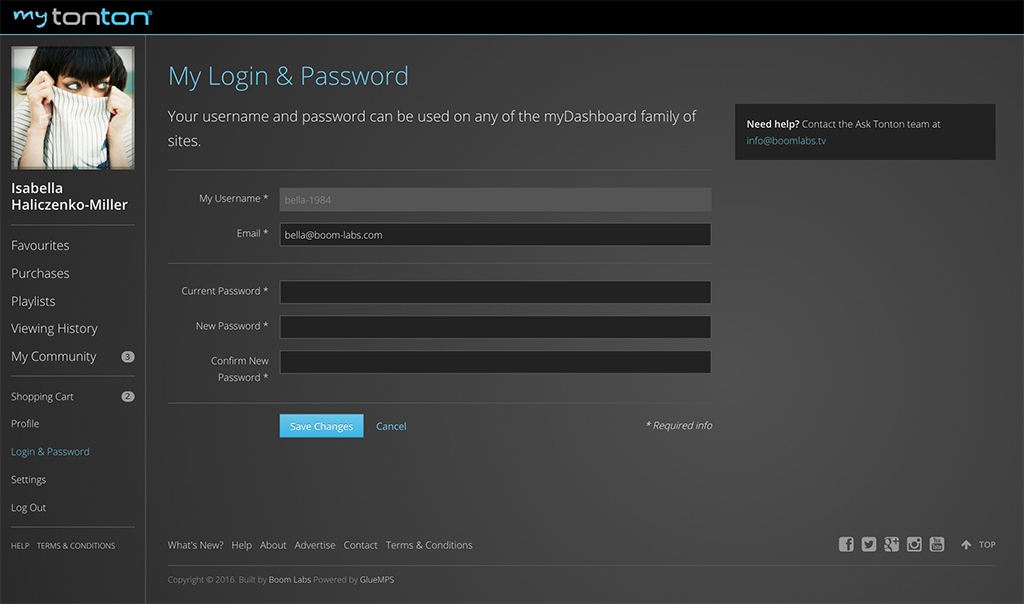Click the myTonton logo
Viewport: 1024px width, 604px height.
(82, 17)
